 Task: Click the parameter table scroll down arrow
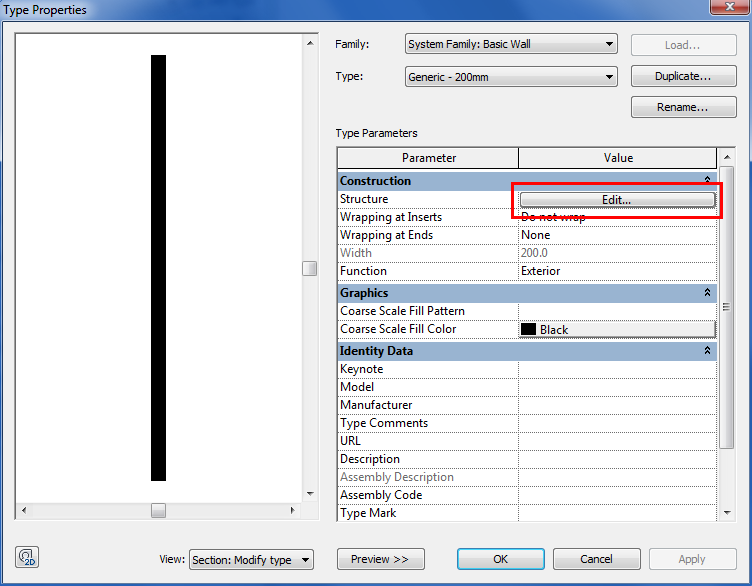point(727,513)
